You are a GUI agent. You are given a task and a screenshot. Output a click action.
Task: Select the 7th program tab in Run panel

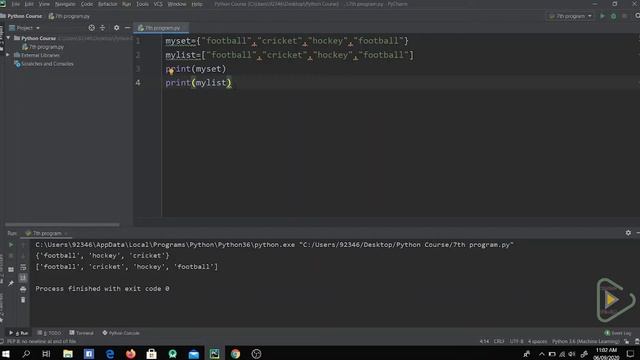46,233
